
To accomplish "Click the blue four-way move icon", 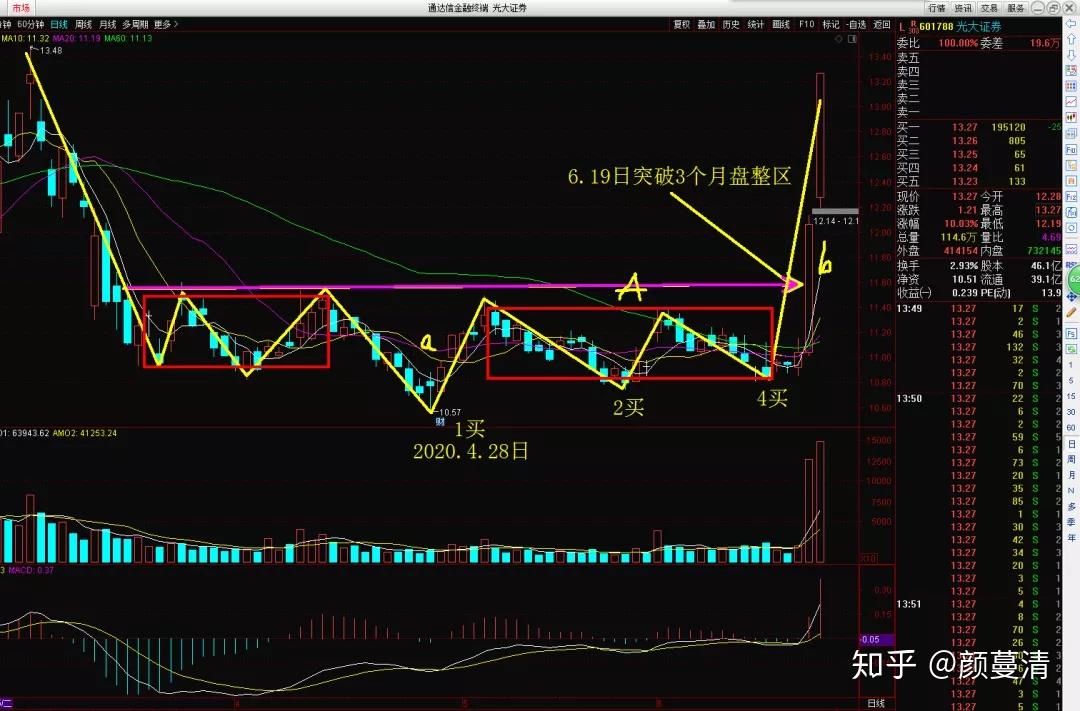I will (1071, 297).
